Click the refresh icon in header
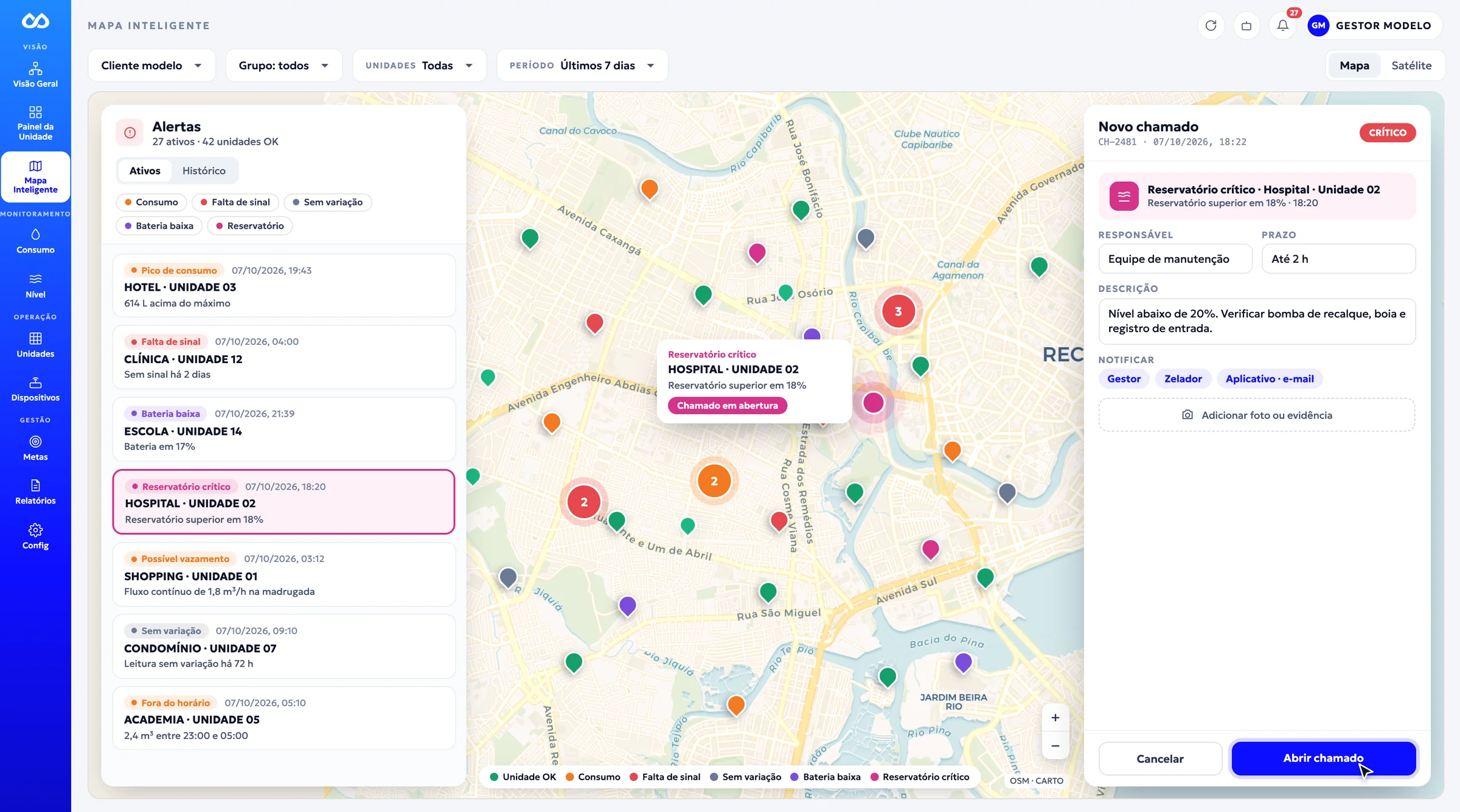 tap(1211, 26)
